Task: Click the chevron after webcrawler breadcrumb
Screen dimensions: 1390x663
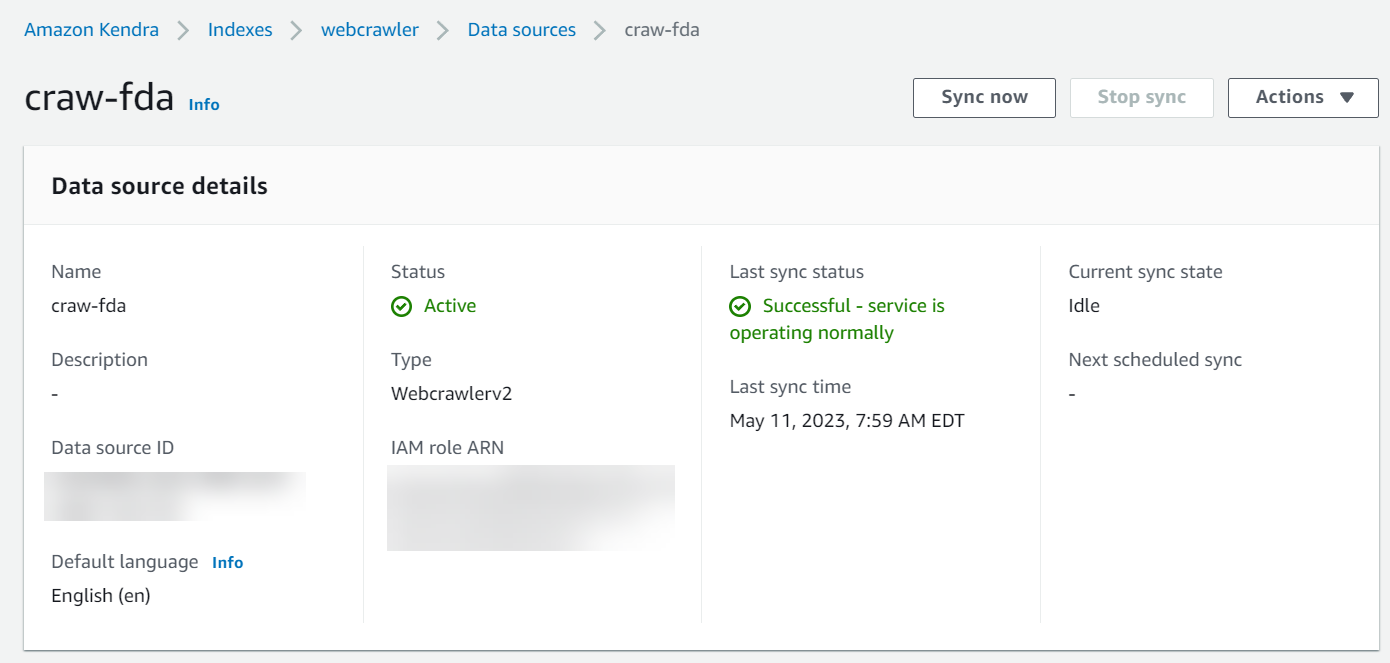Action: coord(442,30)
